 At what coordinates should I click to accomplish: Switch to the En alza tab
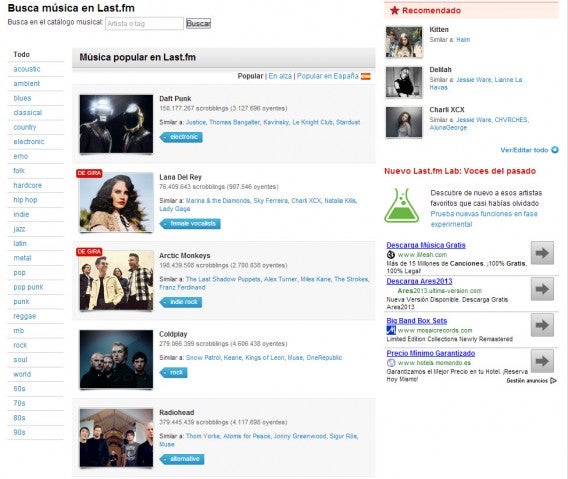[280, 76]
